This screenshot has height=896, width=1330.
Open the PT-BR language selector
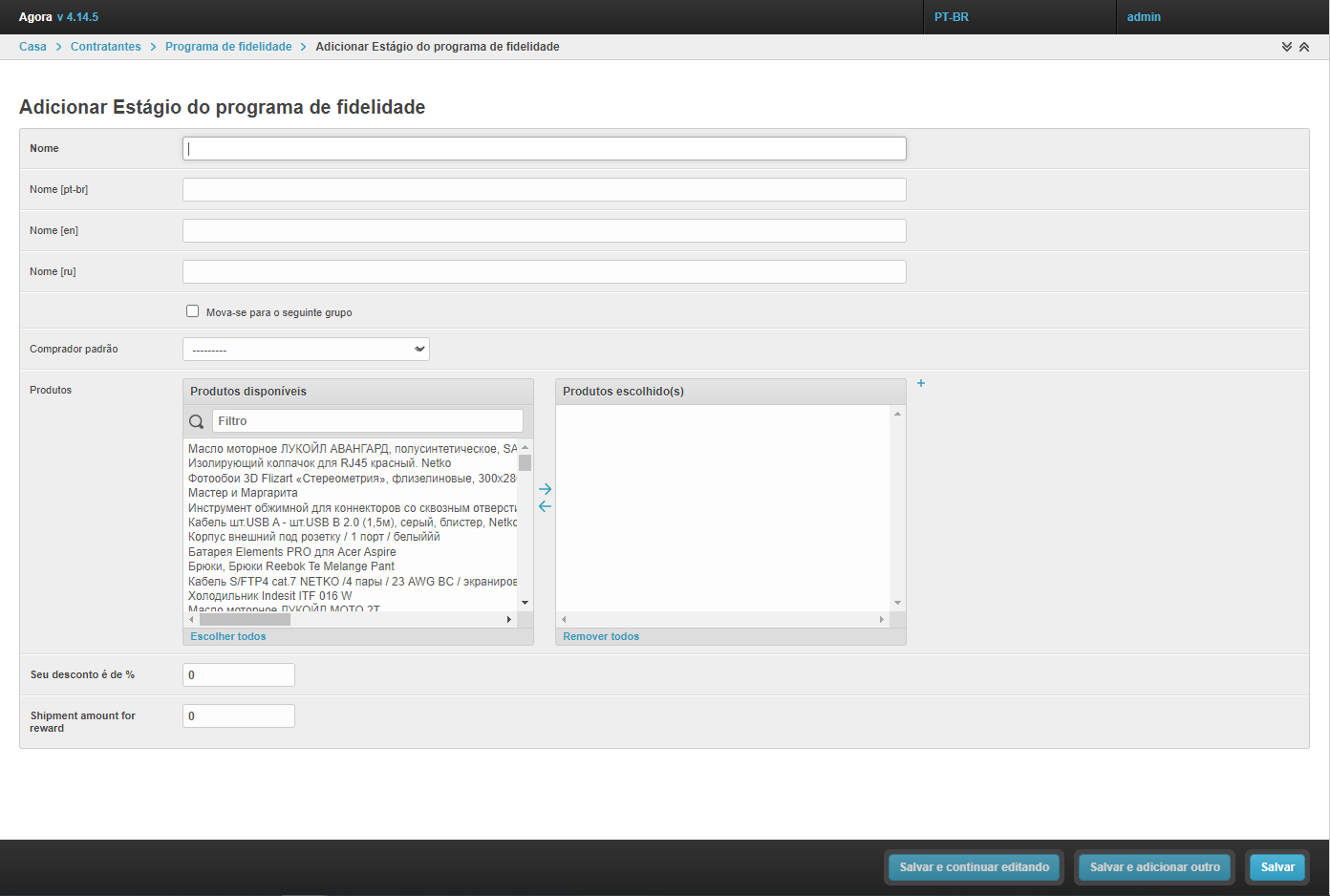(952, 17)
